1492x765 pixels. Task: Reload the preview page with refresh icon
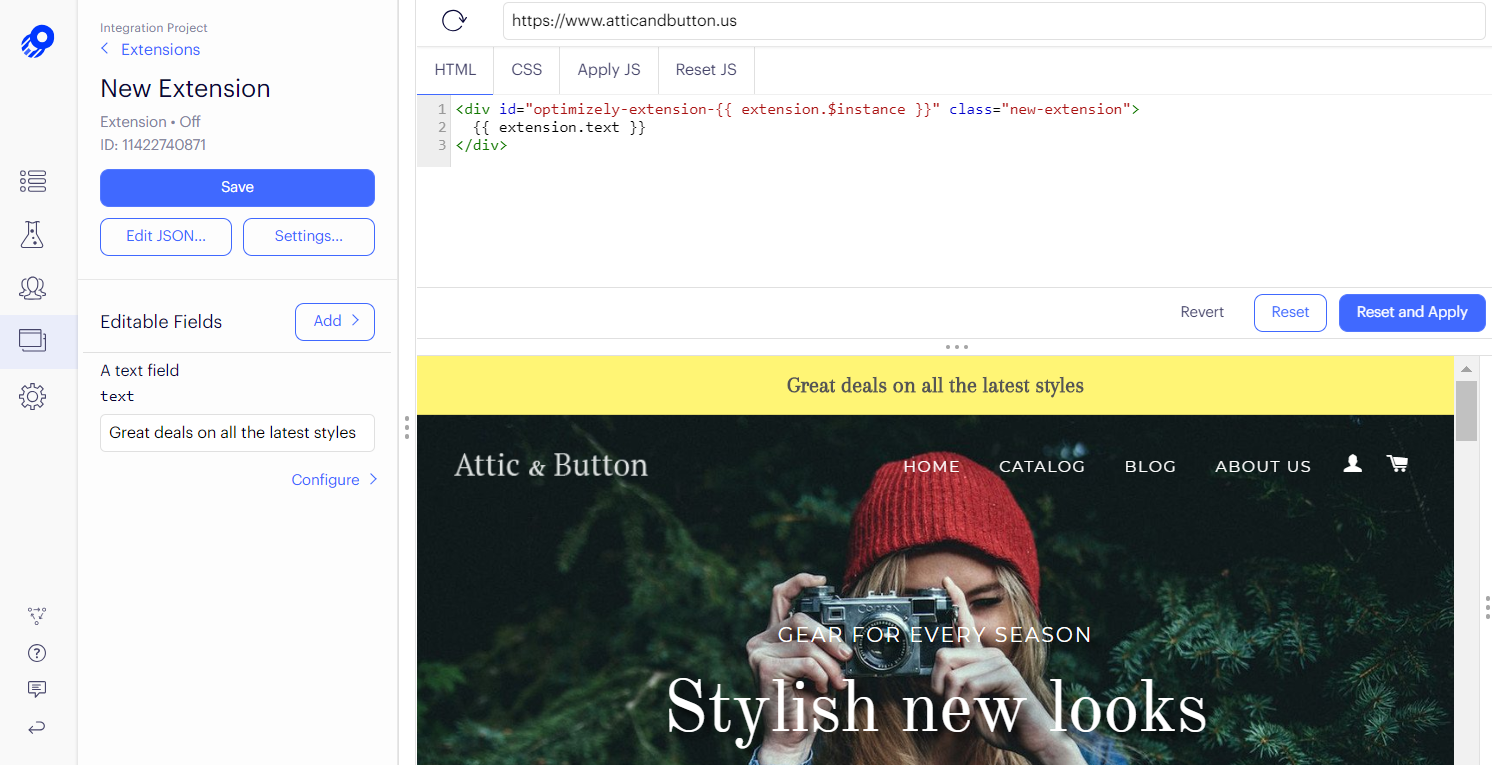click(x=454, y=21)
